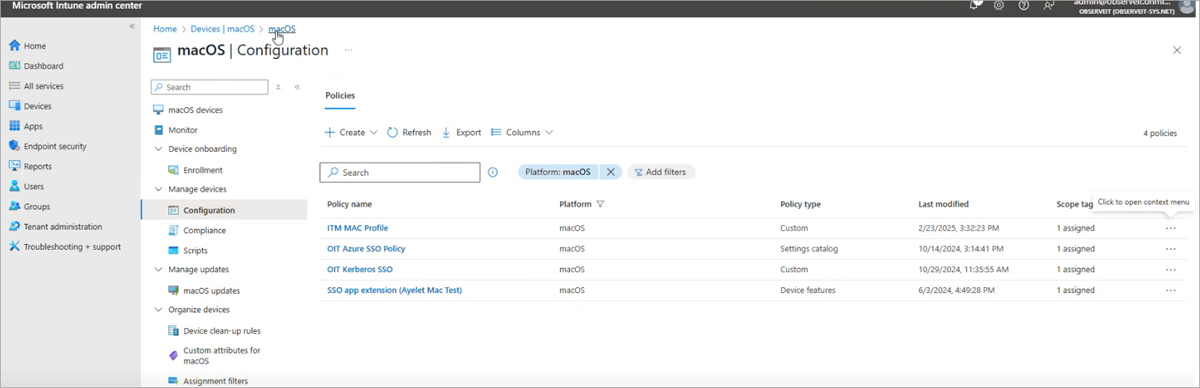This screenshot has height=388, width=1200.
Task: Sort by Policy type column header
Action: click(800, 204)
